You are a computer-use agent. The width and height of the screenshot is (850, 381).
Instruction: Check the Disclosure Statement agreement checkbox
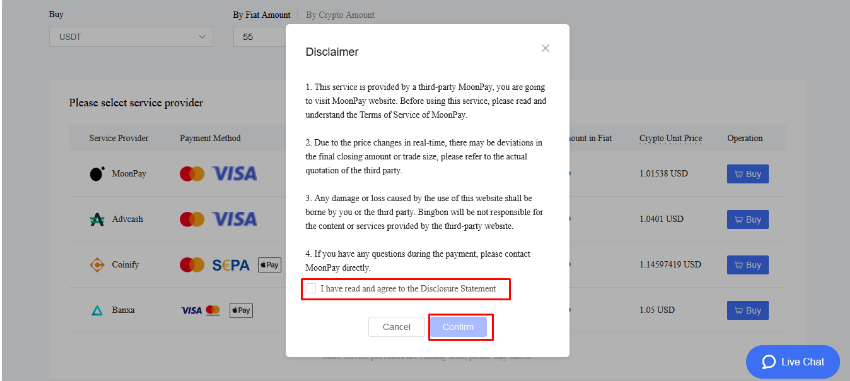point(311,289)
